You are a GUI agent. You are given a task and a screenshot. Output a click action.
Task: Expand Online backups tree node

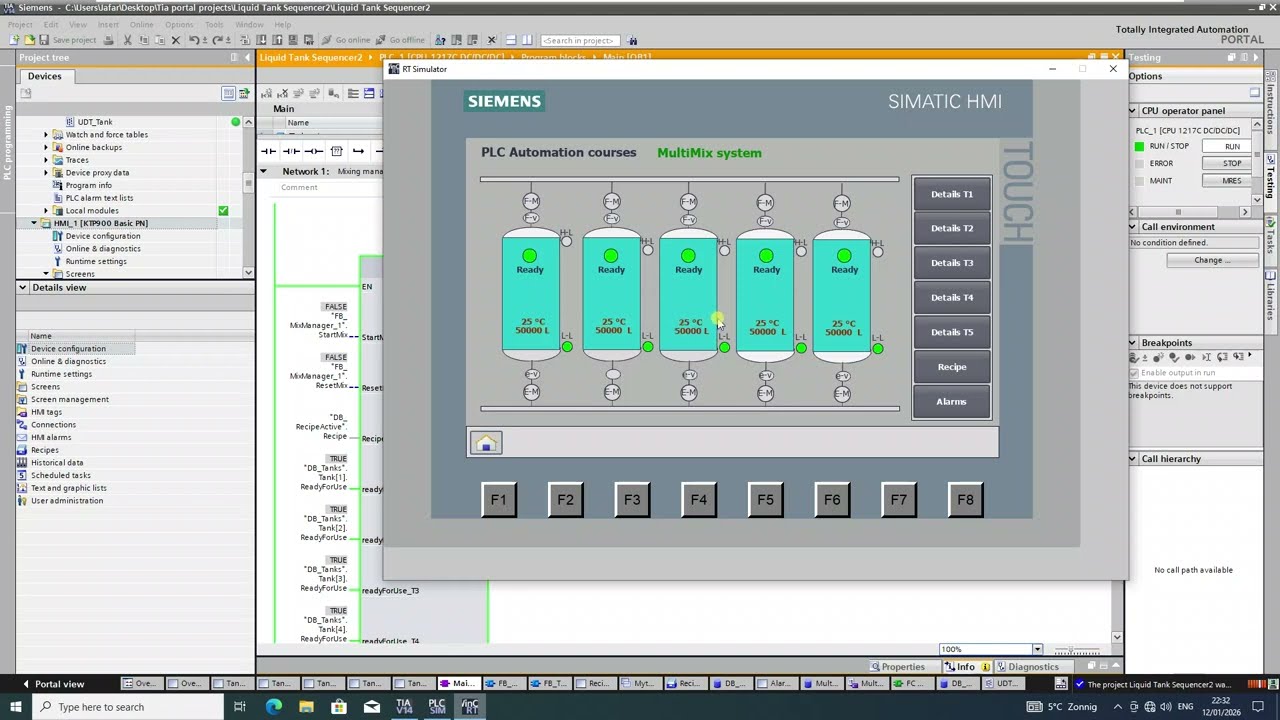pyautogui.click(x=45, y=147)
